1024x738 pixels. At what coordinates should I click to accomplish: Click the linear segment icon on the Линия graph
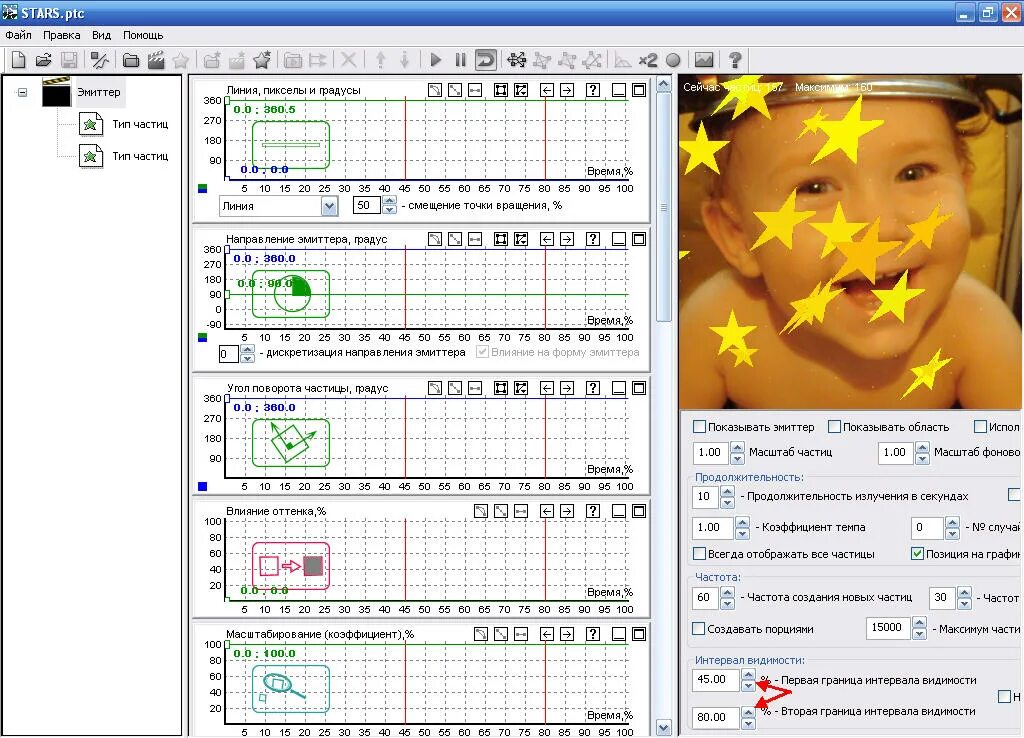pos(455,90)
